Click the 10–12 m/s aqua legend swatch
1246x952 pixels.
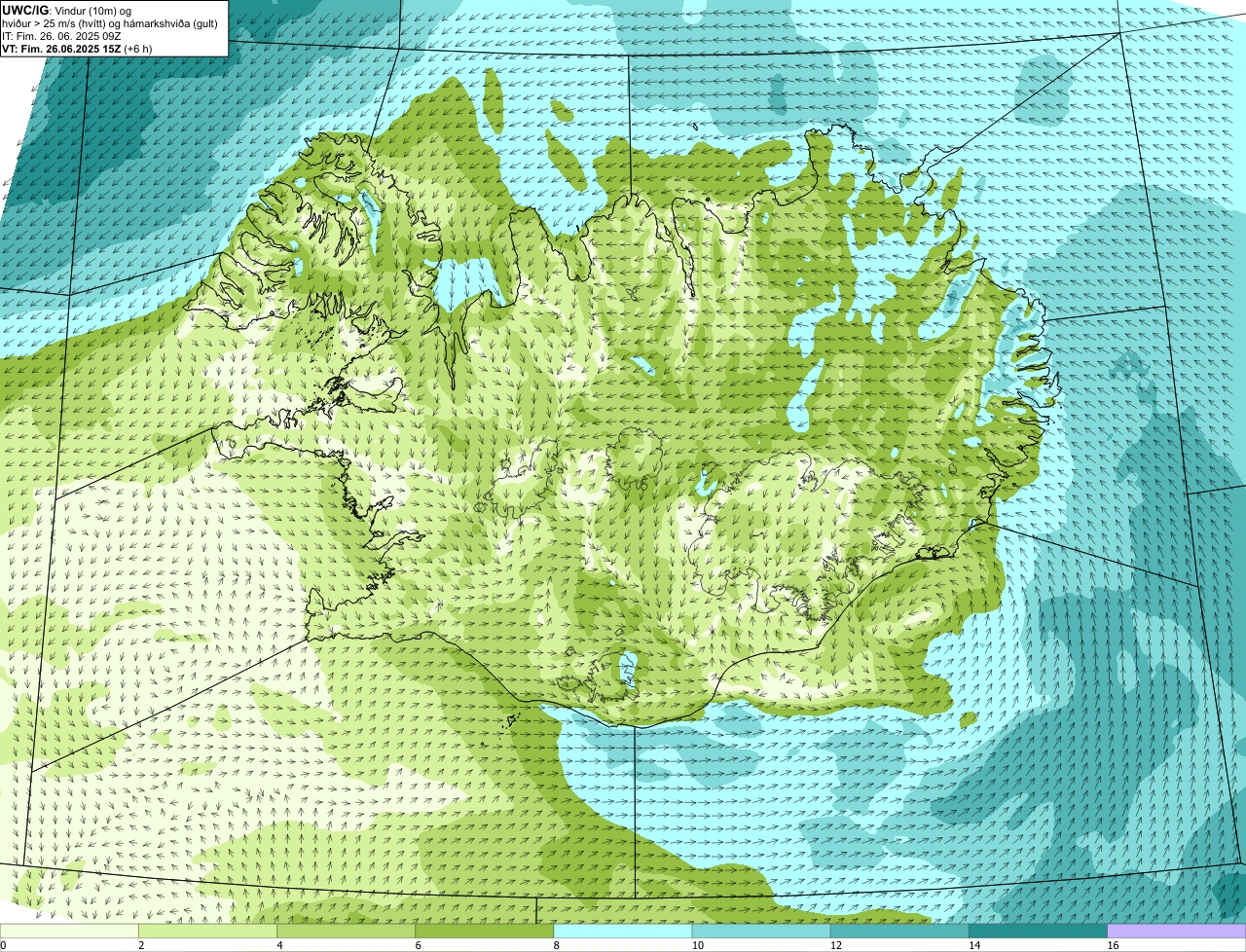point(761,932)
